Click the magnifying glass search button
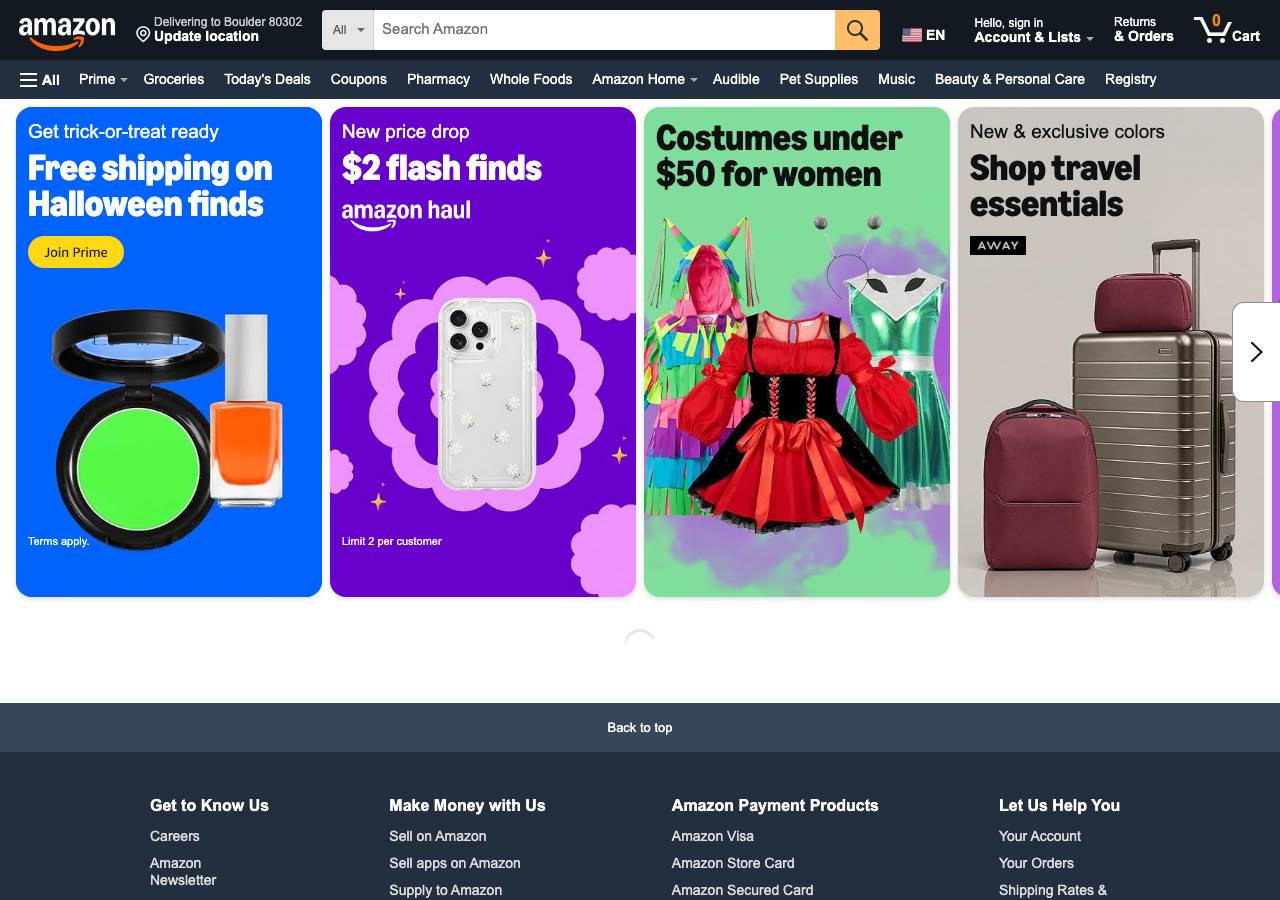Screen dimensions: 1280x900 (x=857, y=30)
